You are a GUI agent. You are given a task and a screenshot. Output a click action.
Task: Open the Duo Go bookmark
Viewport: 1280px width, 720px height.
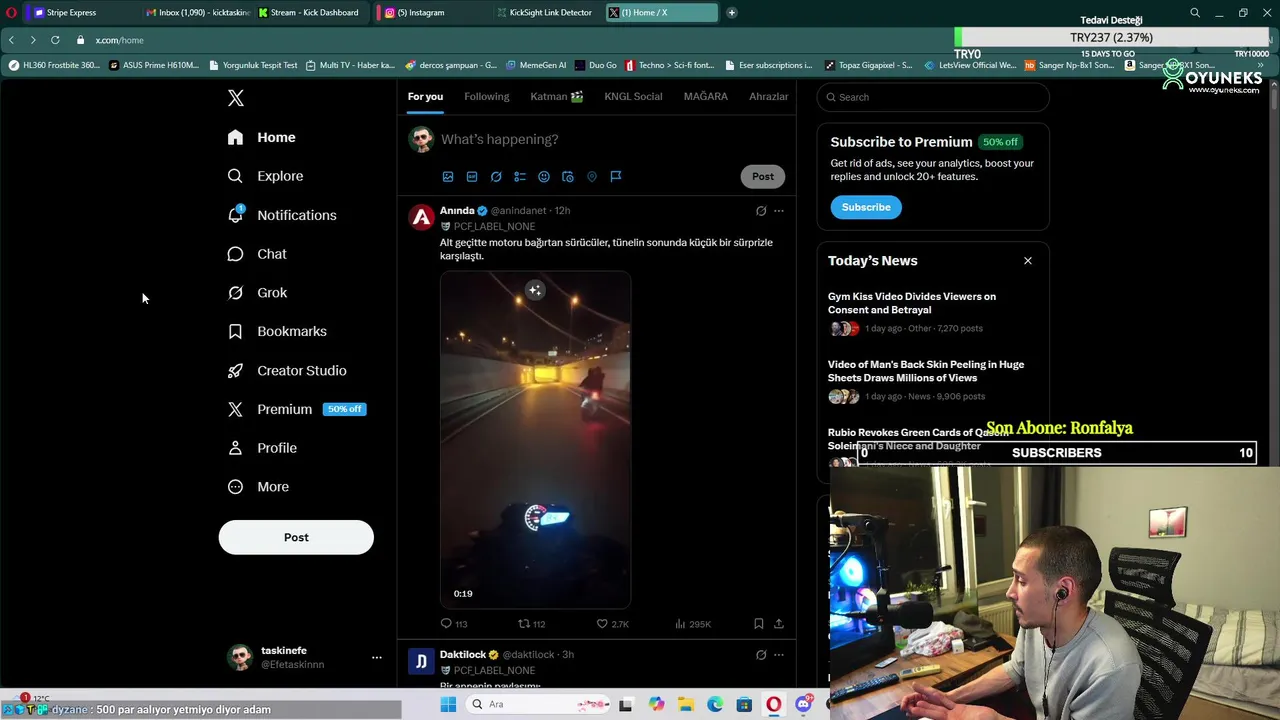(595, 65)
